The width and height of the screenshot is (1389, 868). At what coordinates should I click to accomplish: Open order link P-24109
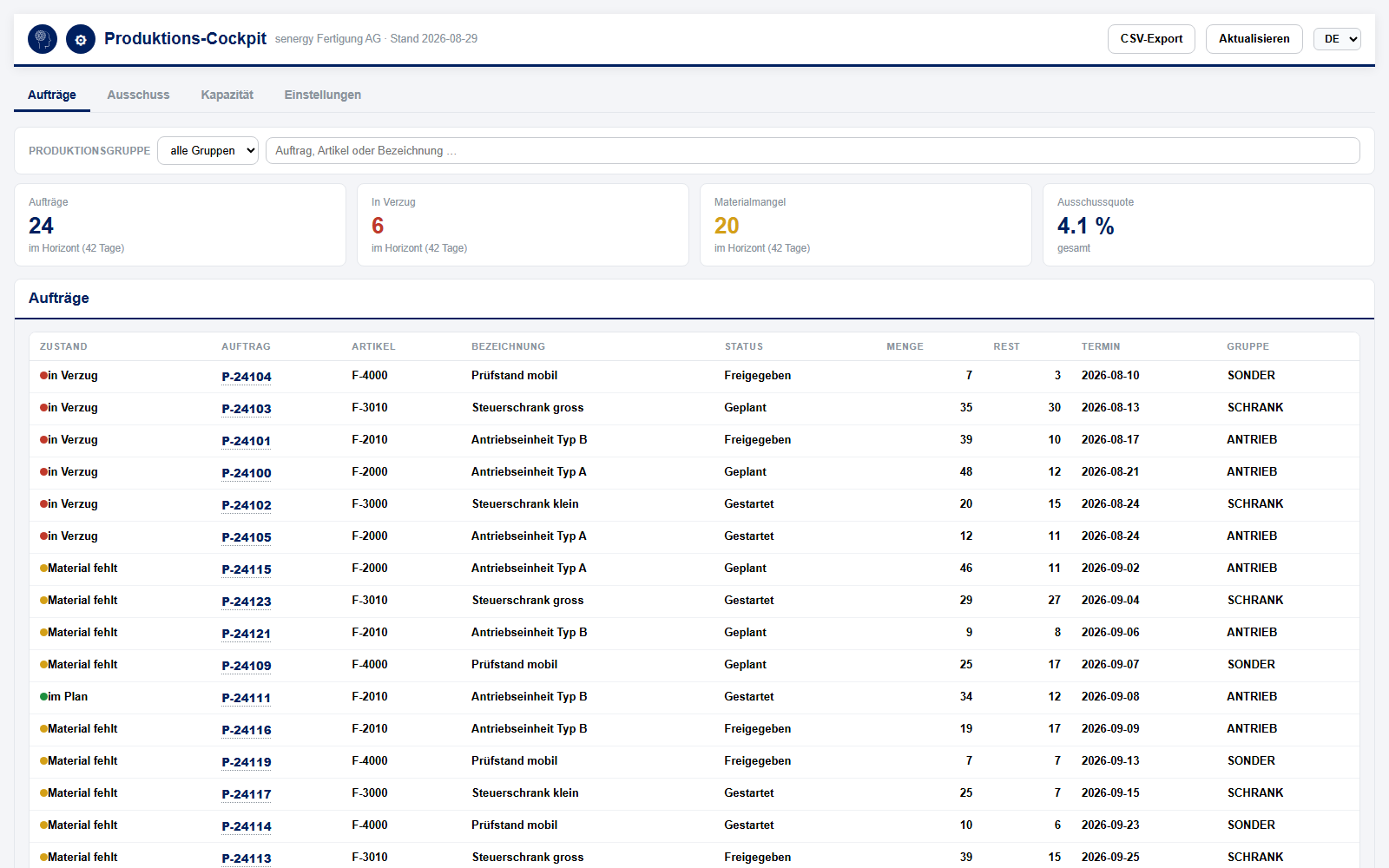coord(247,666)
